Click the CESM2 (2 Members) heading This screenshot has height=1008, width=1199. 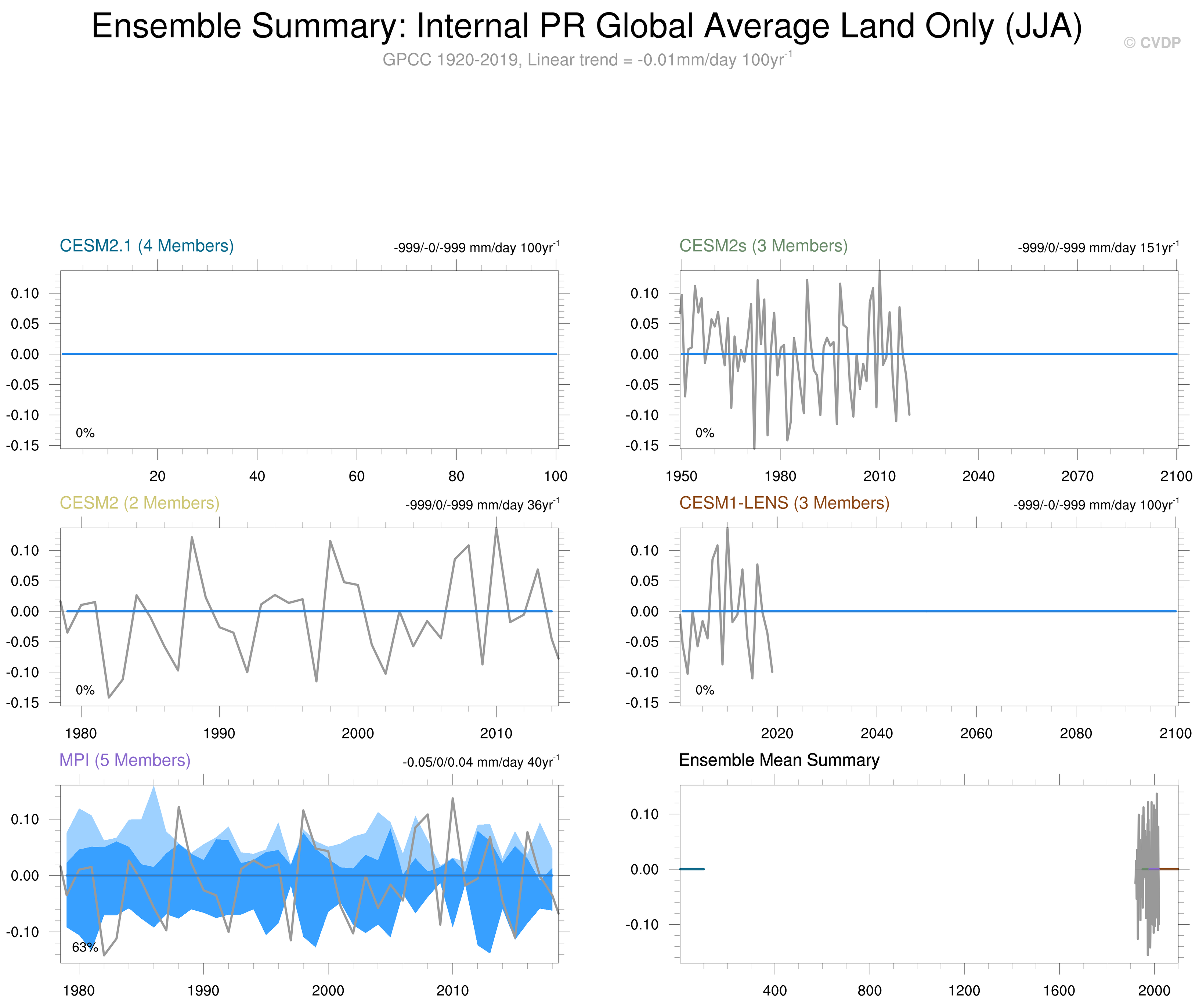140,503
